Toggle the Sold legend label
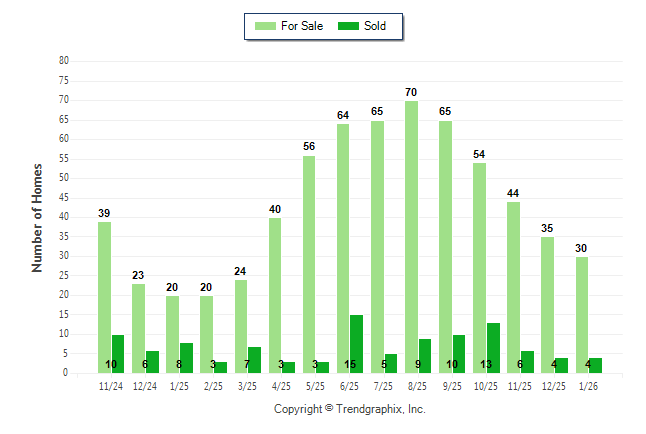This screenshot has width=646, height=434. (x=376, y=26)
